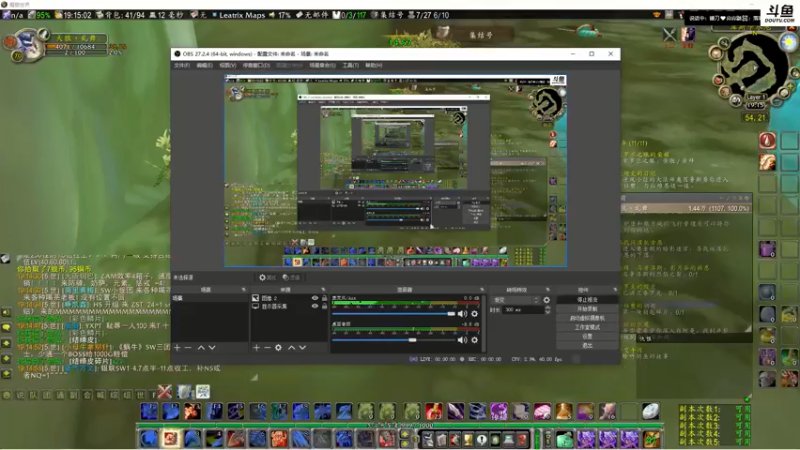Click the red X icon above action bar
The height and width of the screenshot is (450, 800).
coord(164,392)
